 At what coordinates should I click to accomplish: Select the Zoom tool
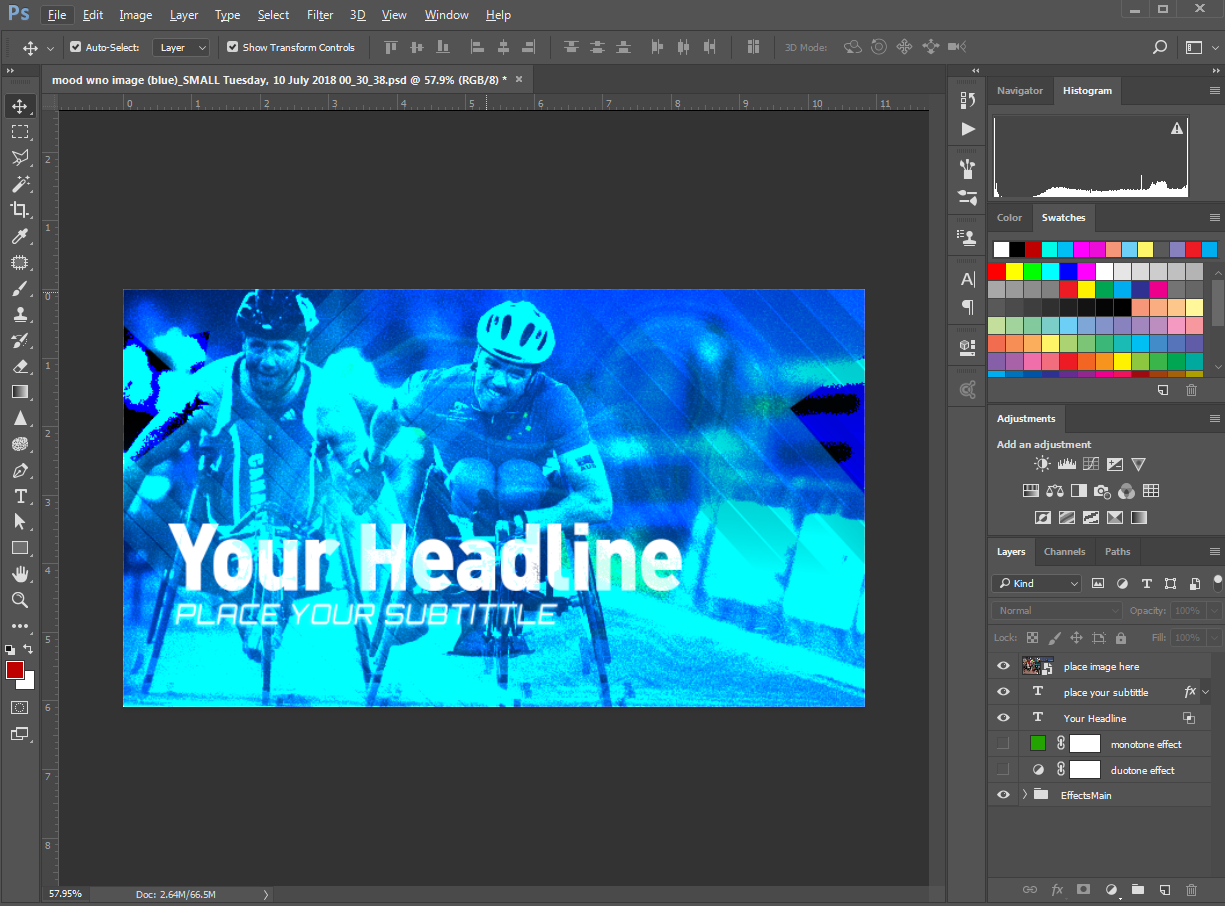point(20,600)
